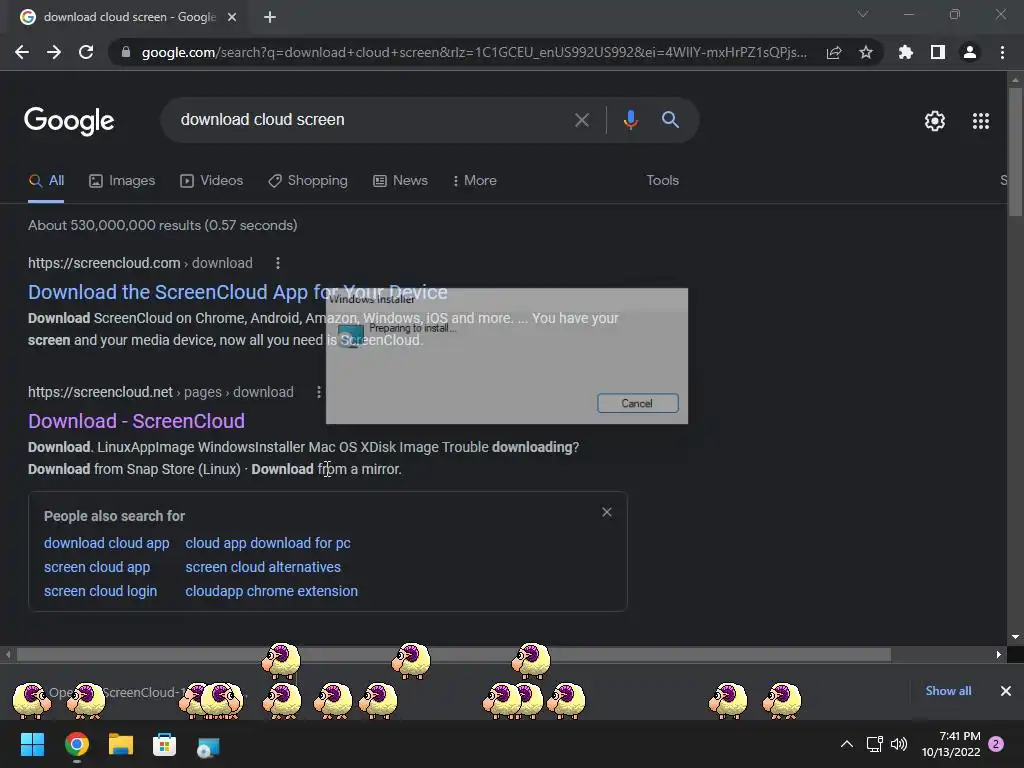Click the horizontal scrollbar right arrow

999,654
